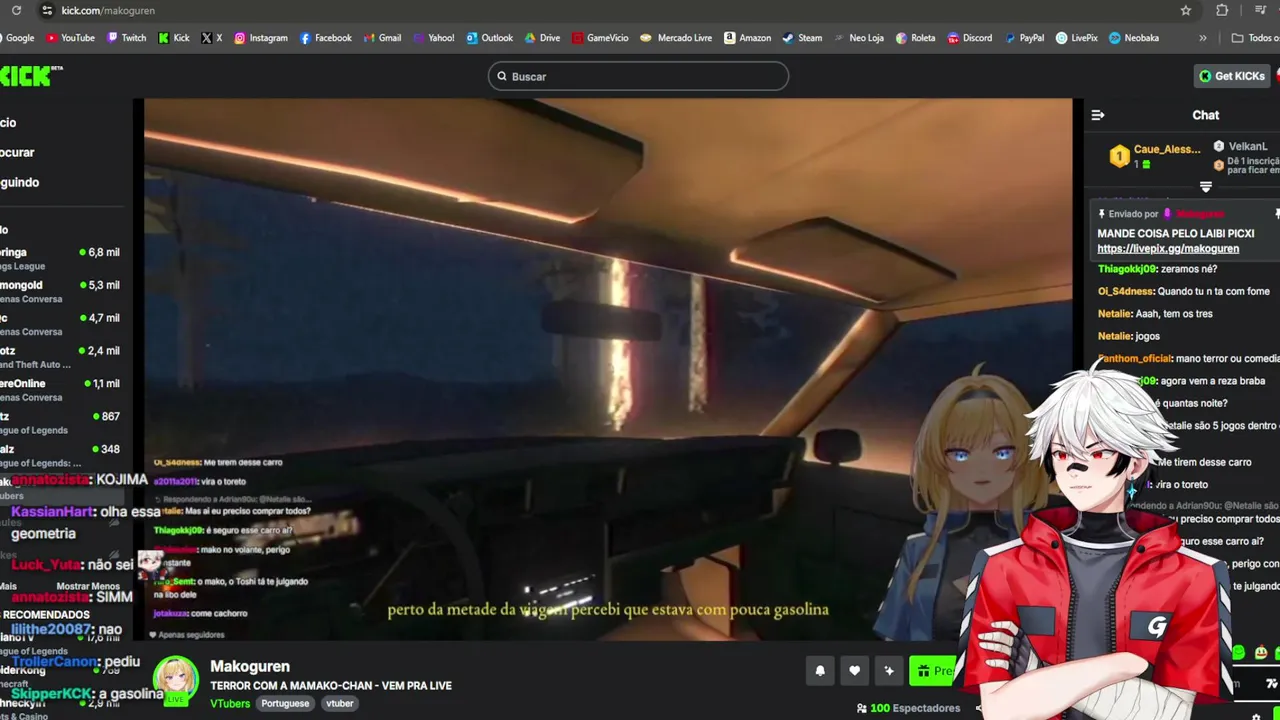Click Mostrar Menos in the sidebar
The height and width of the screenshot is (720, 1280).
tap(88, 586)
